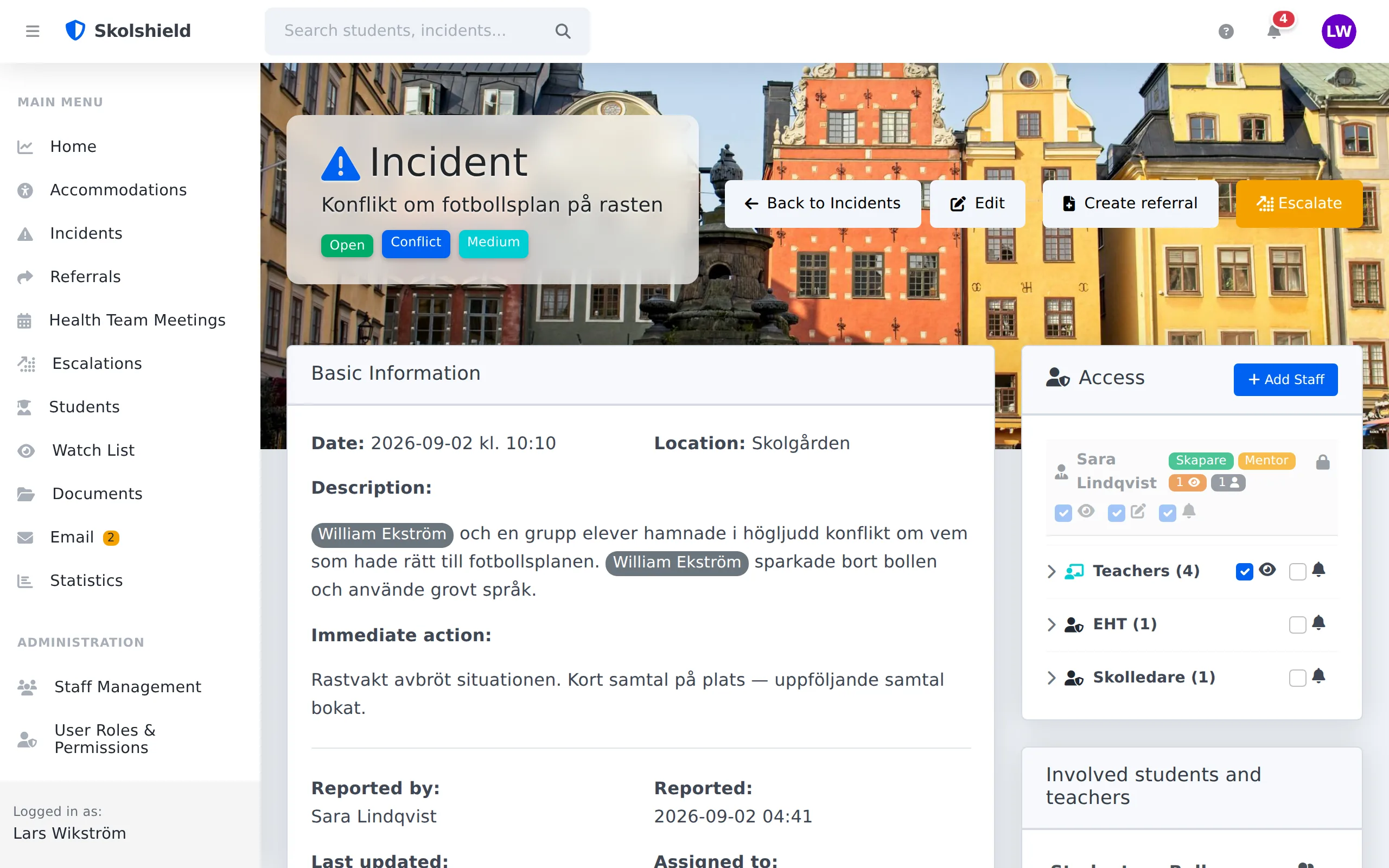
Task: Click the Escalations sidebar icon
Action: click(x=27, y=364)
